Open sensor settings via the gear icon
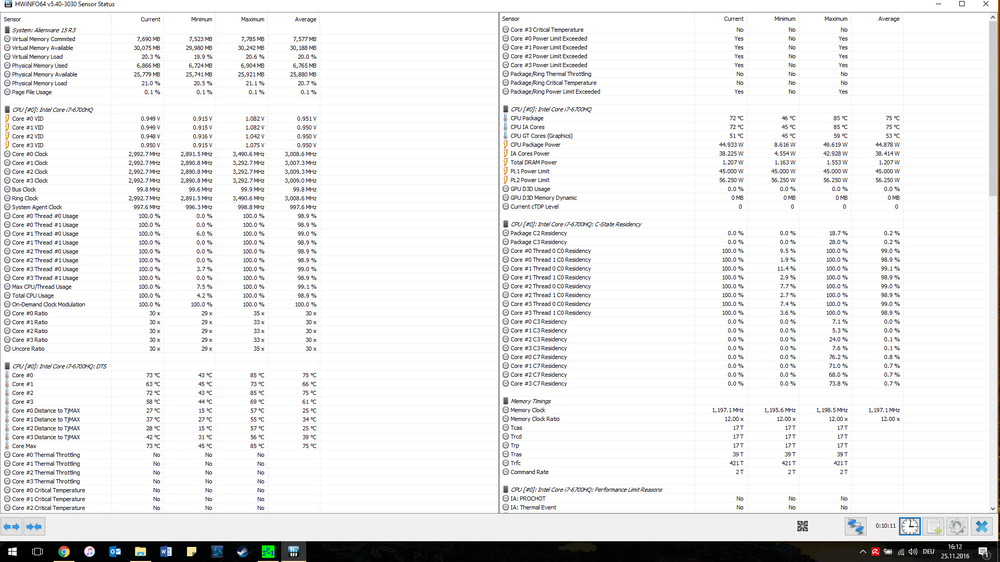The height and width of the screenshot is (562, 1000). point(957,526)
